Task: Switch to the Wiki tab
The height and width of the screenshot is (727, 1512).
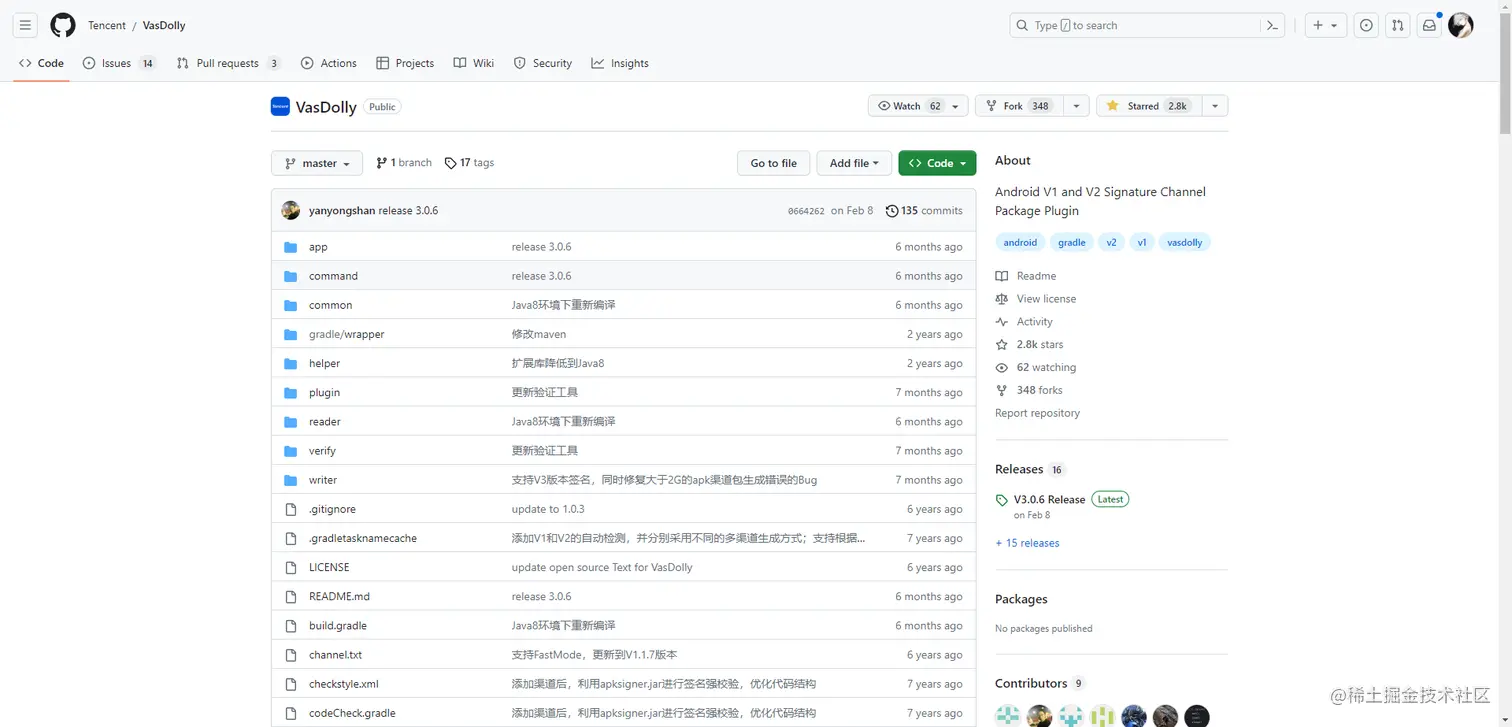Action: pos(474,63)
